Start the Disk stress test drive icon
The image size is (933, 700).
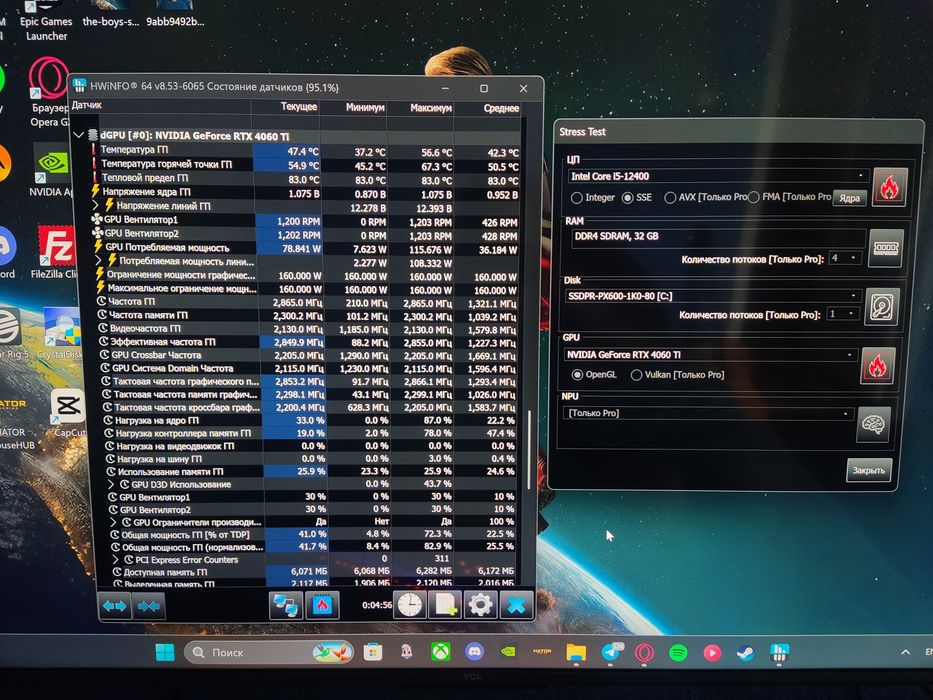(x=881, y=307)
